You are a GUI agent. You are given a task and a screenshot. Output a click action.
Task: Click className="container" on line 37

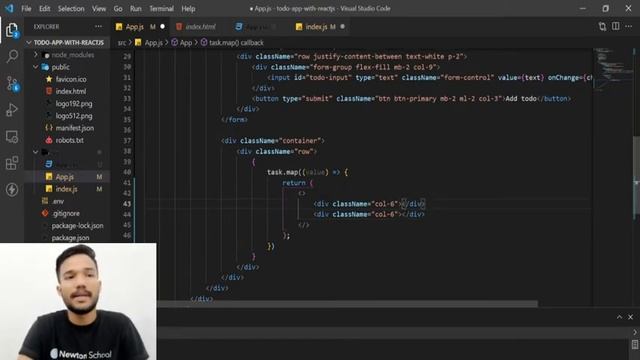click(x=280, y=141)
